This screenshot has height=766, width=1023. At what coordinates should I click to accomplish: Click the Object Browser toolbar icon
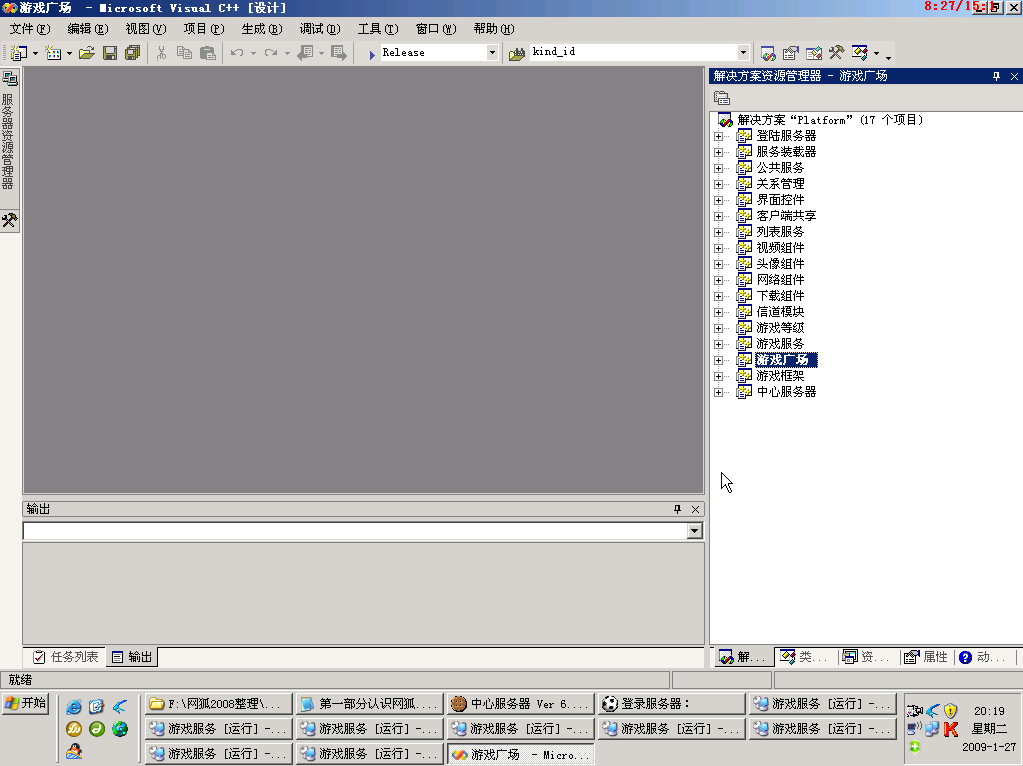click(814, 53)
